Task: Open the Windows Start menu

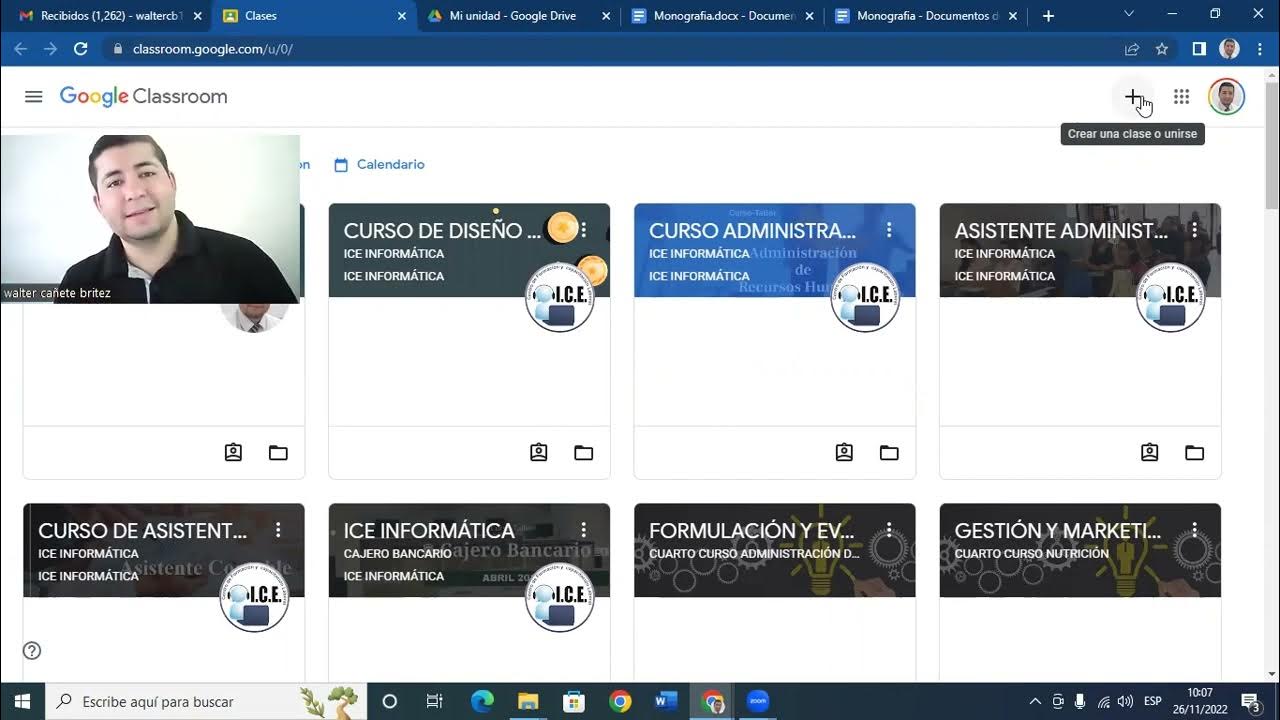Action: click(x=22, y=701)
